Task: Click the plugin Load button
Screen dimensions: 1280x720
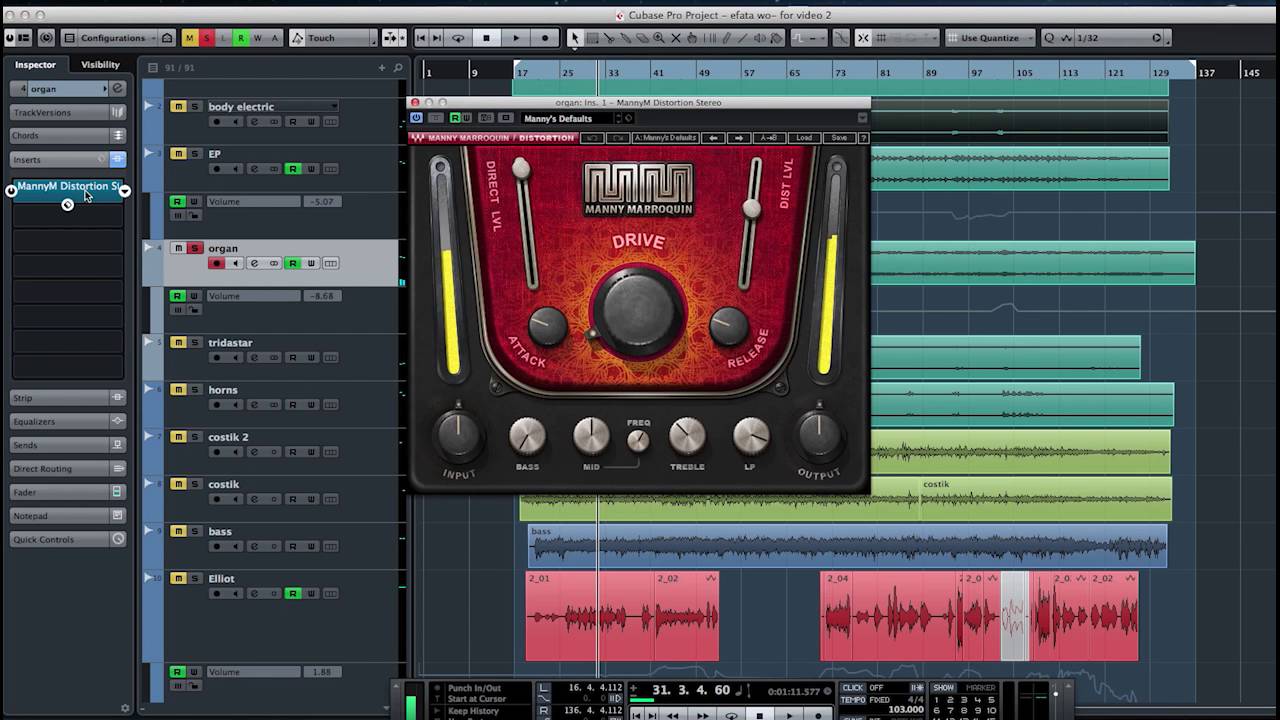Action: (x=804, y=138)
